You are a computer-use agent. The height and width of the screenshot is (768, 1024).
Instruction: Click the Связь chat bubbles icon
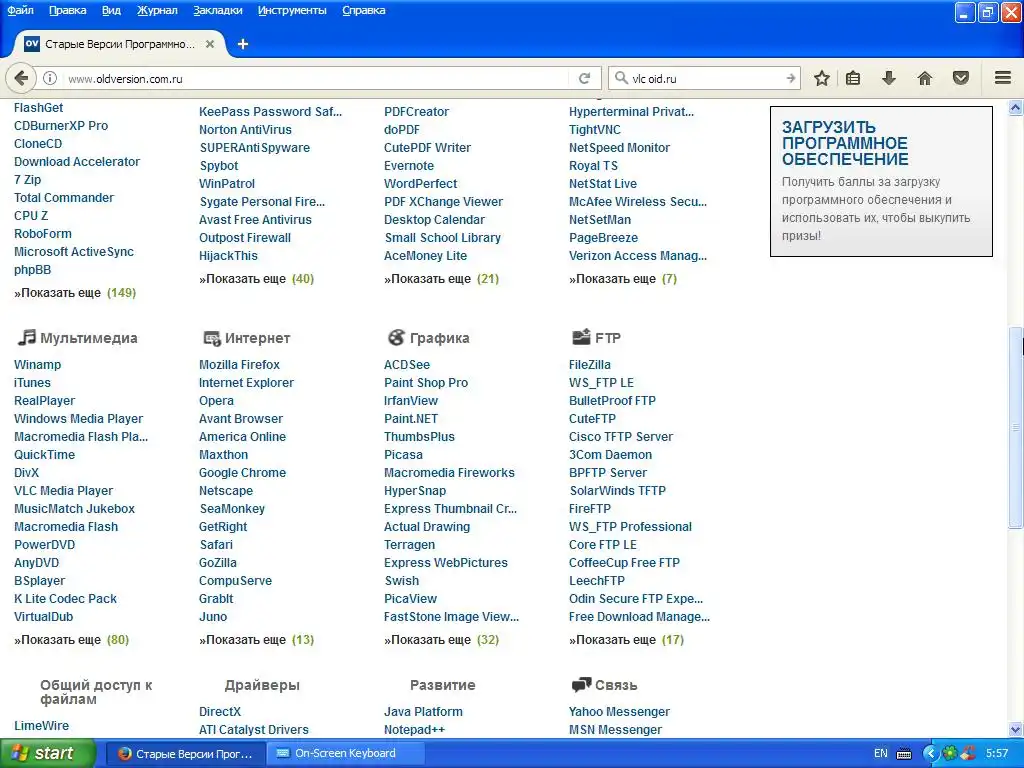pyautogui.click(x=581, y=685)
